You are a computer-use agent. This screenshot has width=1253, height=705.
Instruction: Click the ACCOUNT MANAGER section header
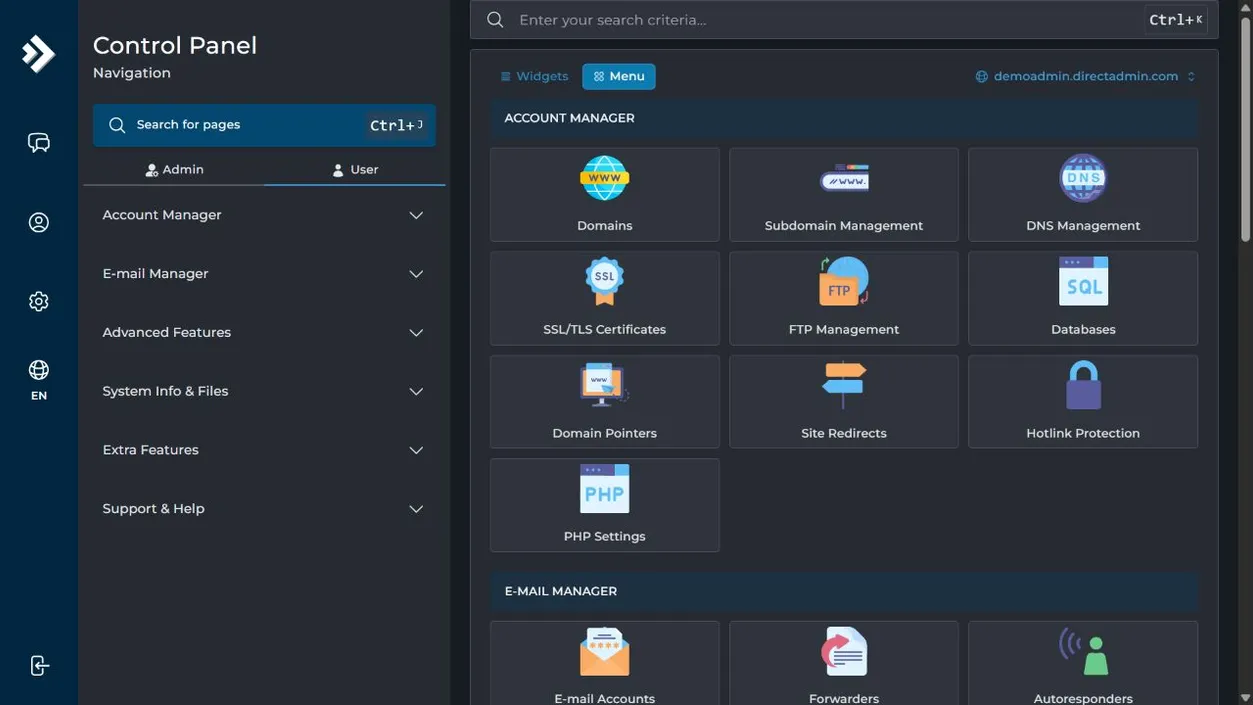(x=844, y=118)
